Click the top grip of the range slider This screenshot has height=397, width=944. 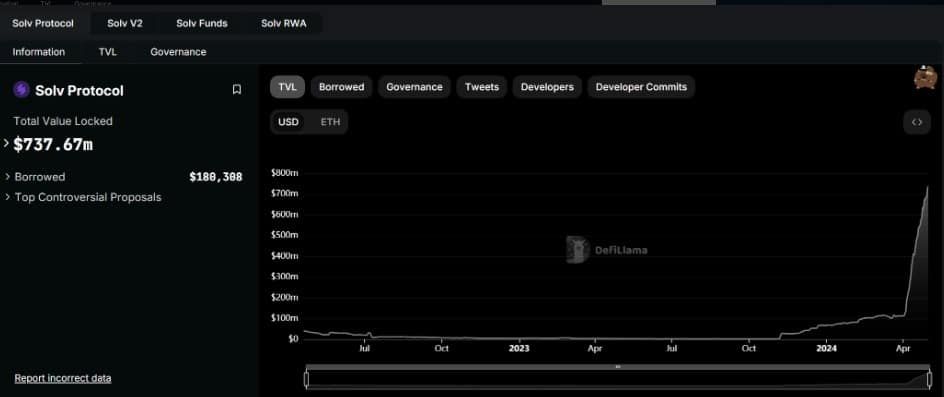point(618,366)
